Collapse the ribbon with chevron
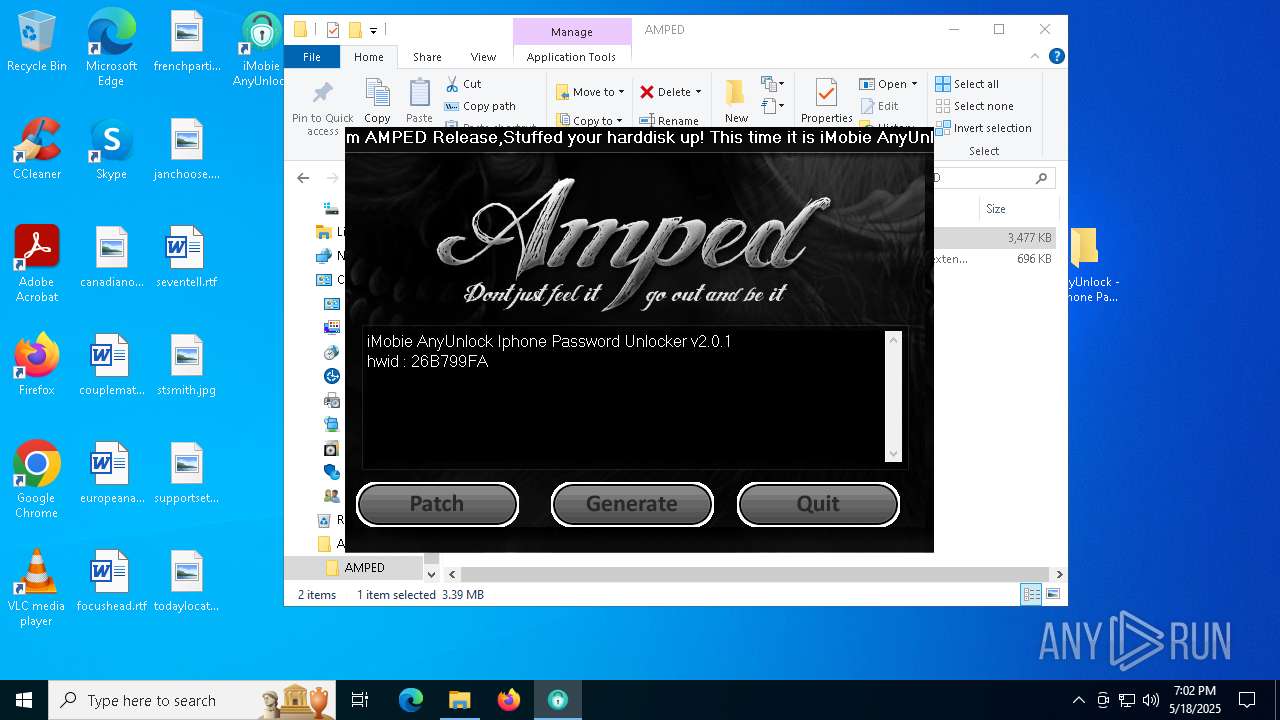 tap(1035, 57)
